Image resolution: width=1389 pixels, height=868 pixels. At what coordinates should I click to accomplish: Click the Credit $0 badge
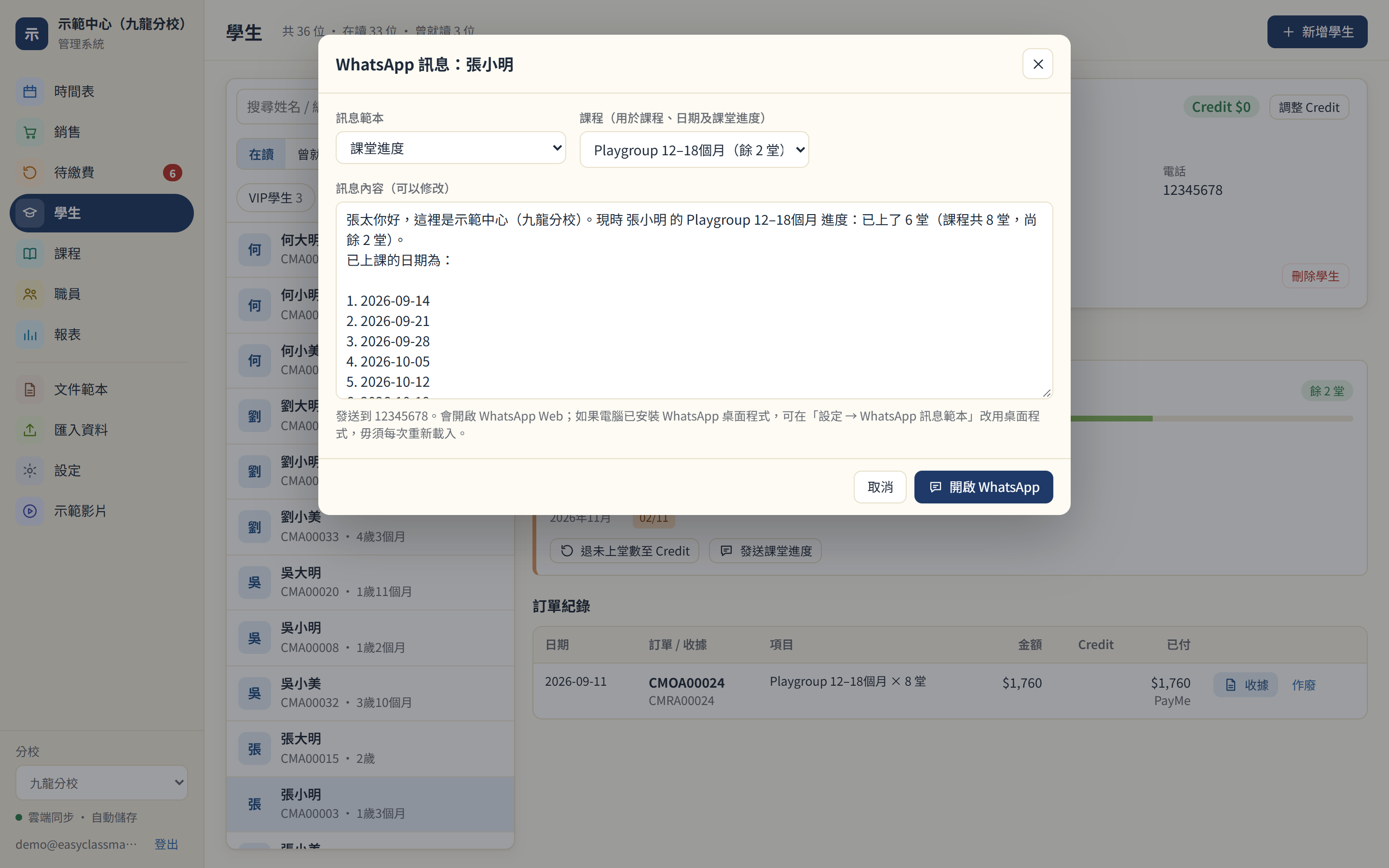click(1221, 108)
